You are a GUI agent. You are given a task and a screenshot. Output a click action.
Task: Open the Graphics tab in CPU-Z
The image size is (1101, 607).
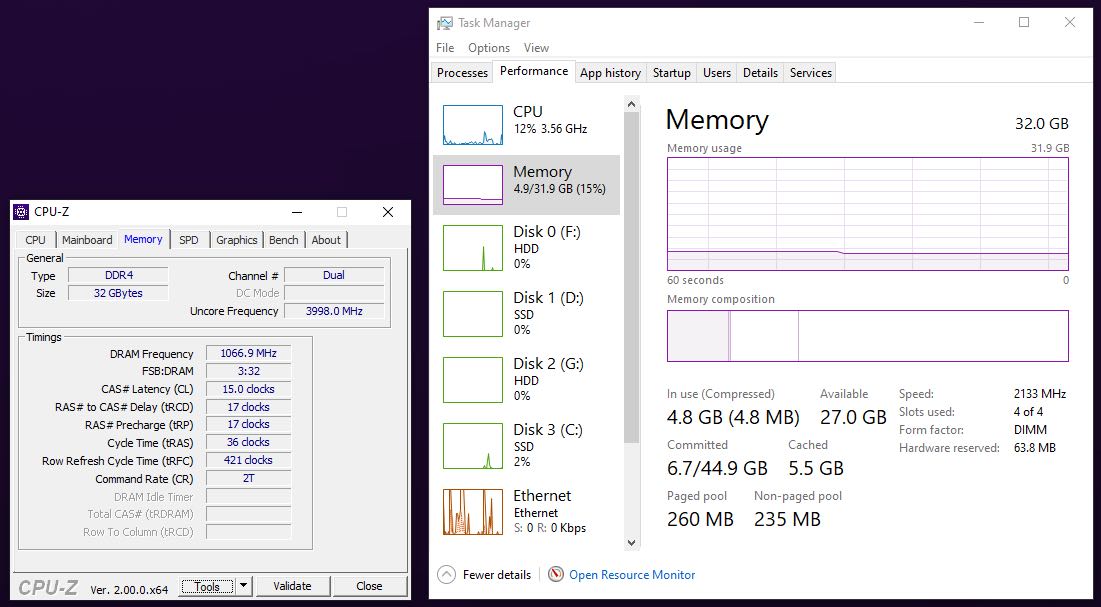pos(237,240)
